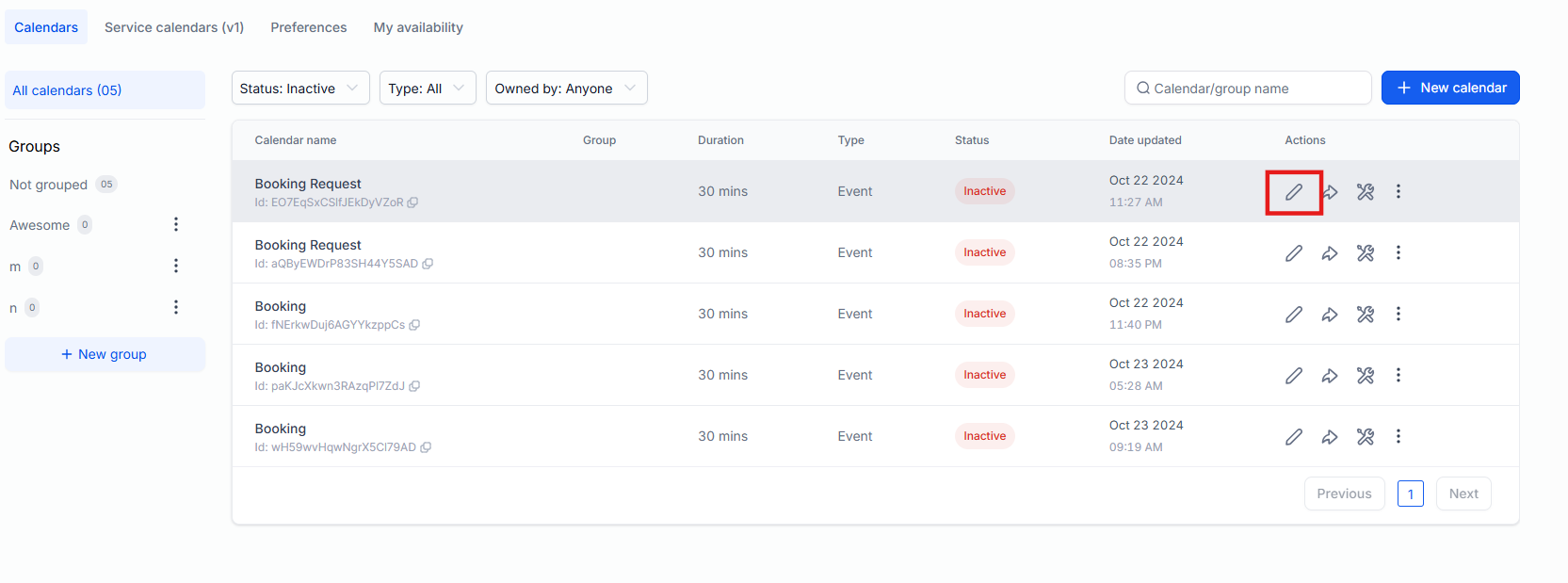Image resolution: width=1568 pixels, height=583 pixels.
Task: Click the tools icon for Booking updated 05:28 AM
Action: (1365, 376)
